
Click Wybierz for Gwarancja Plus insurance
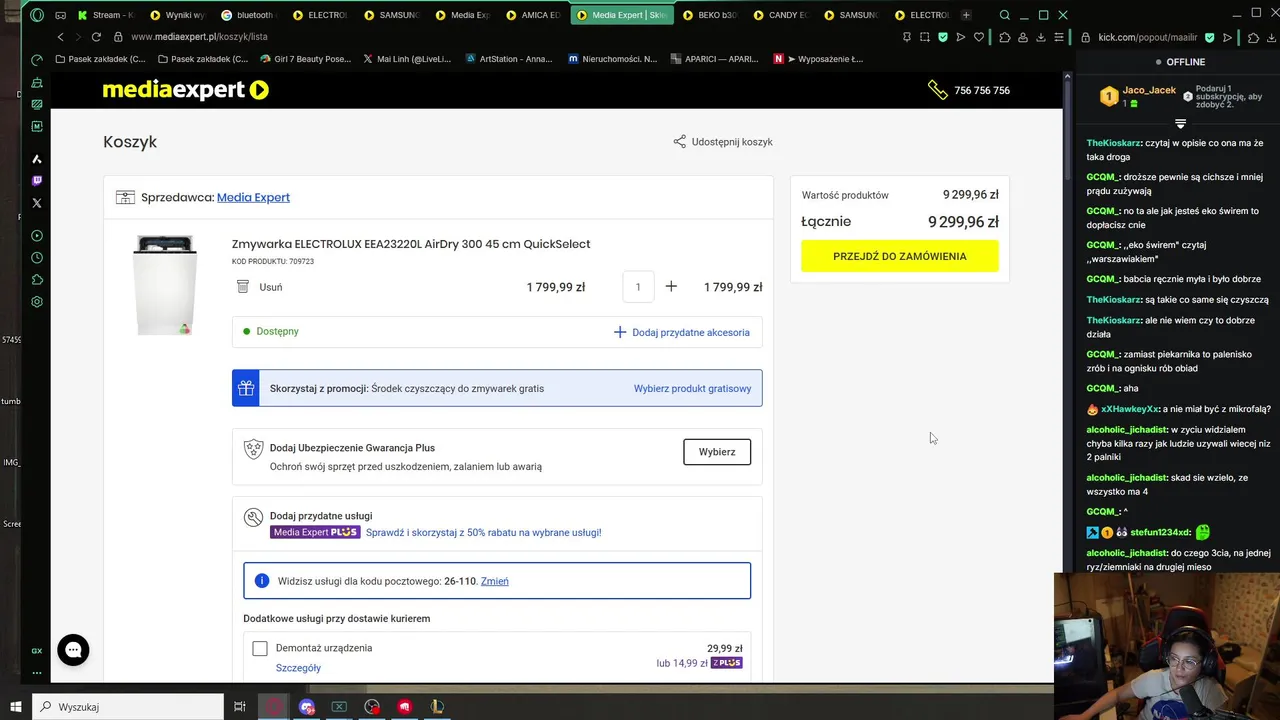click(717, 452)
